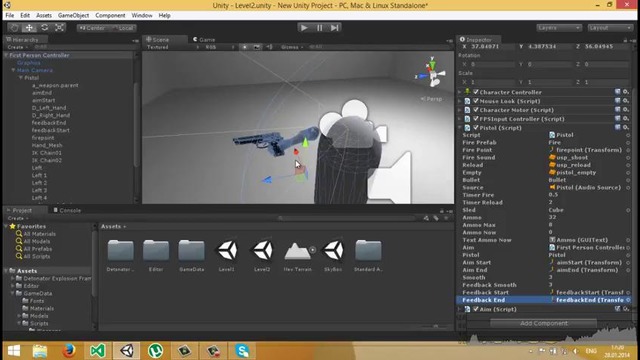Select the Level1 scene asset
Image resolution: width=640 pixels, height=360 pixels.
pyautogui.click(x=227, y=255)
